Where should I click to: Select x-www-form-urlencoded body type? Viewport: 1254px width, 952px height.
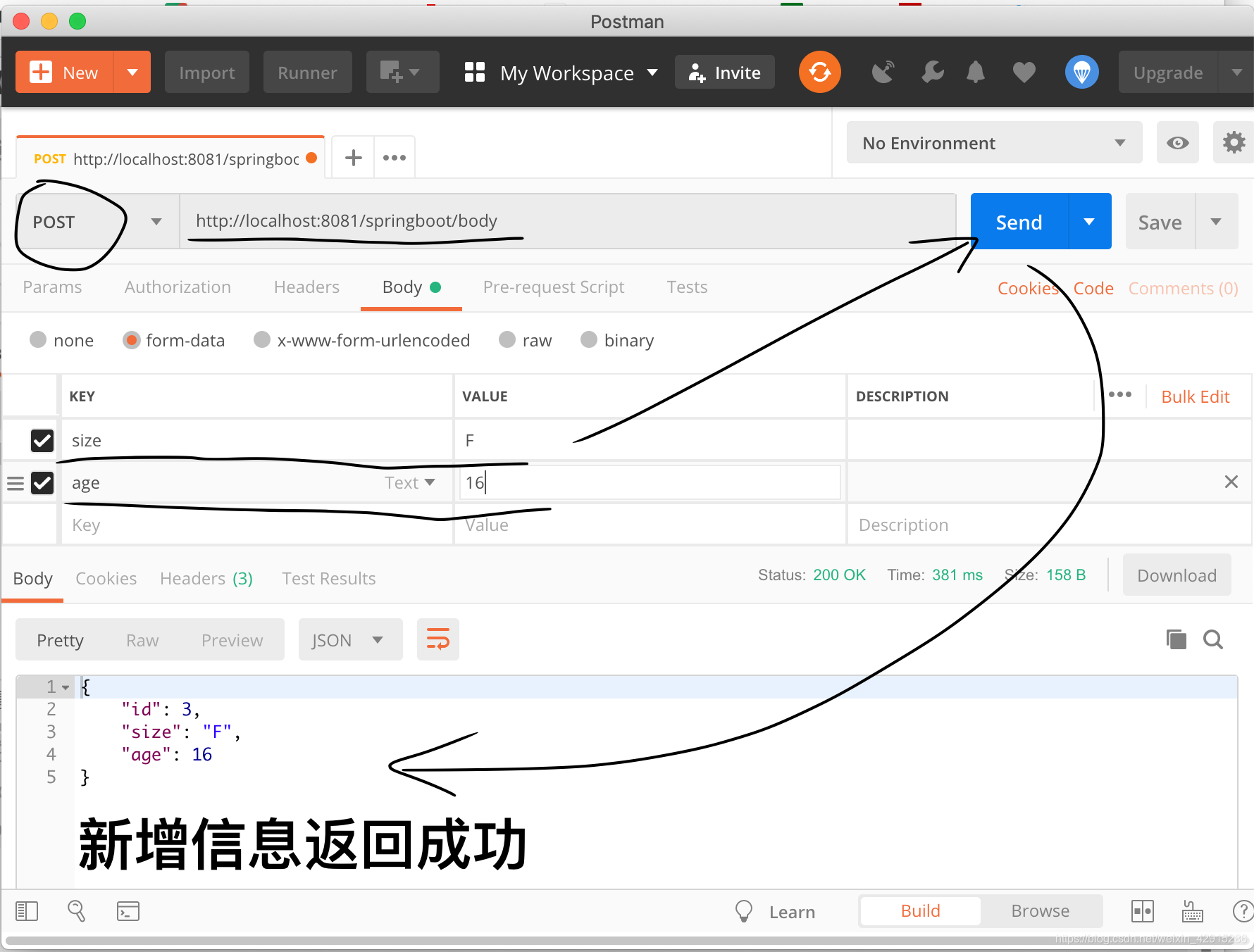262,340
